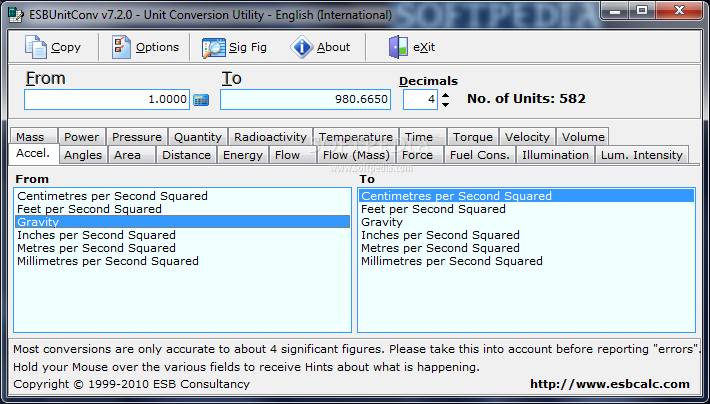This screenshot has width=710, height=404.
Task: Switch to the Volume tab
Action: 583,137
